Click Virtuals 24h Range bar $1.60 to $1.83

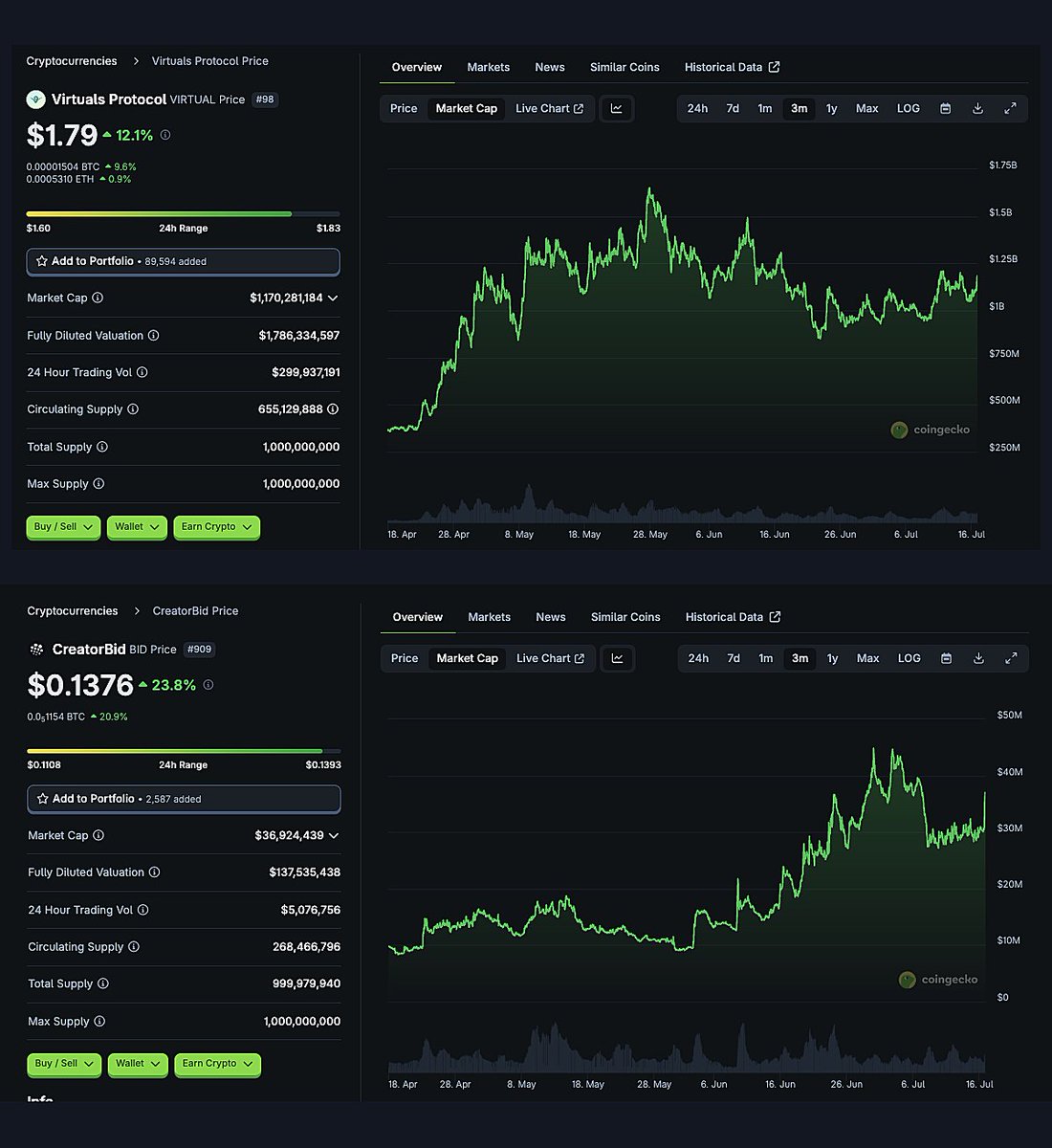[183, 214]
